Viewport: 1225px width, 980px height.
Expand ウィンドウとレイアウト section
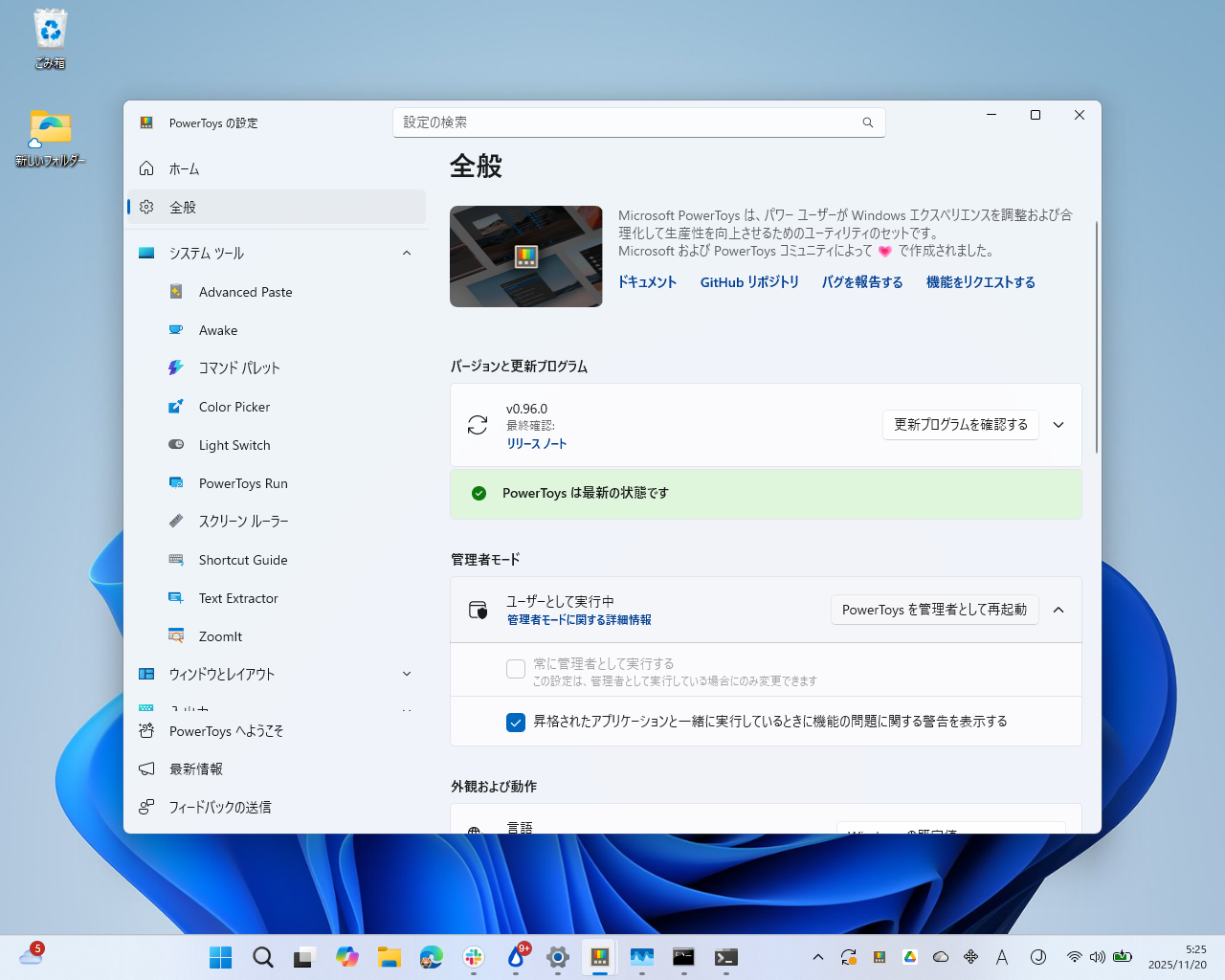(x=406, y=674)
